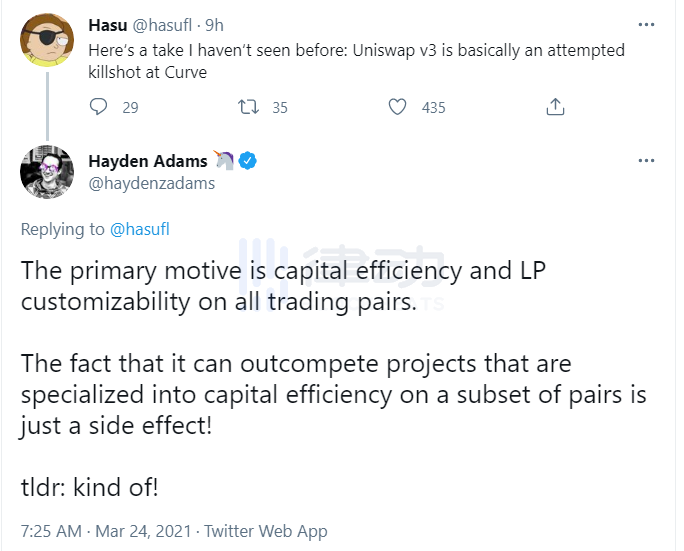Click the reply icon on Hasu's tweet
Viewport: 684px width, 551px height.
pyautogui.click(x=98, y=107)
